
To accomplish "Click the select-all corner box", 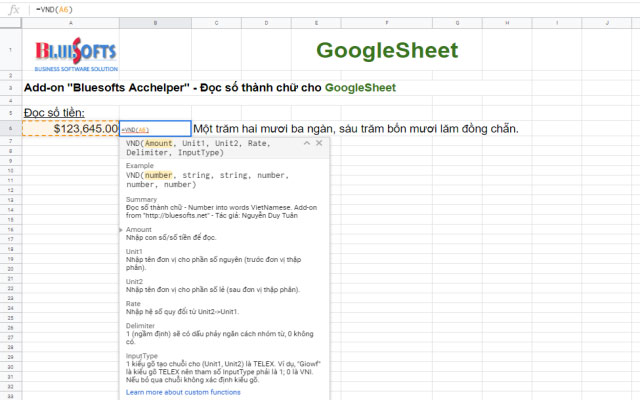I will point(11,23).
